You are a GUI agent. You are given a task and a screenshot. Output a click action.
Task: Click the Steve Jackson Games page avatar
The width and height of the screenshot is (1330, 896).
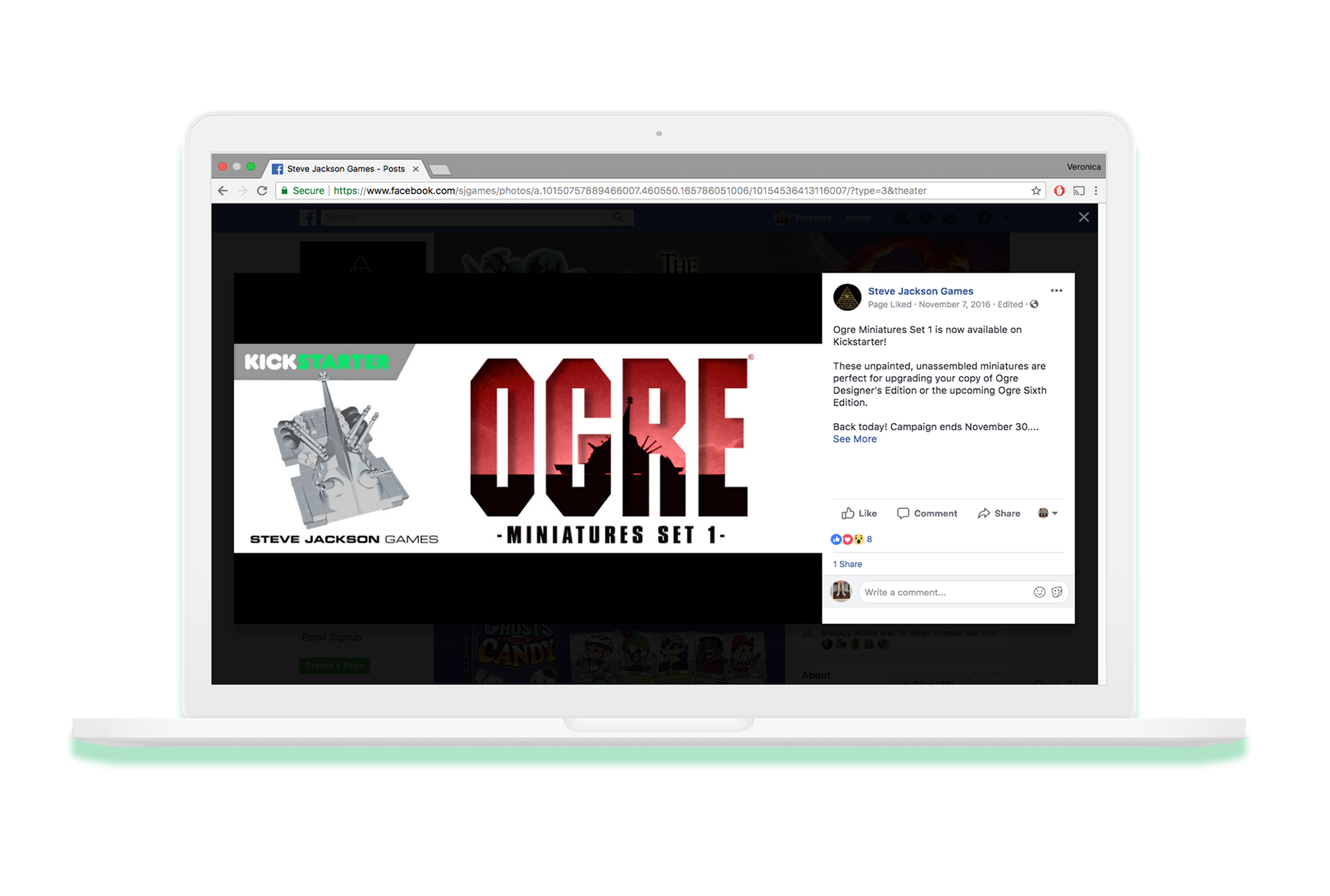coord(846,298)
